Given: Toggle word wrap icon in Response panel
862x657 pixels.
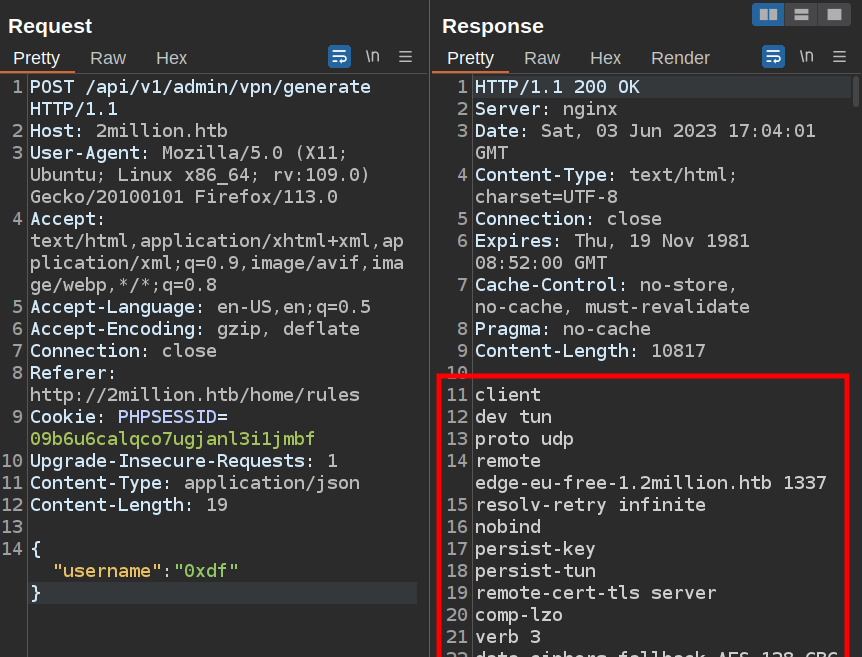Looking at the screenshot, I should pyautogui.click(x=773, y=56).
